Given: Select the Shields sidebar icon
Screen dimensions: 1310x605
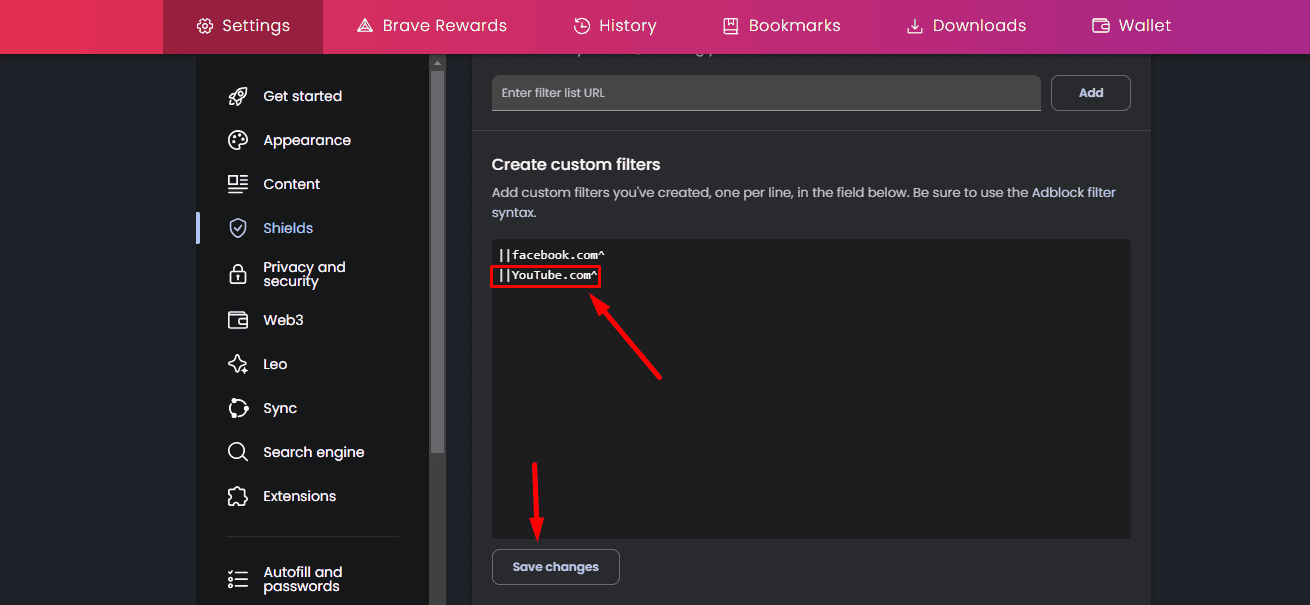Looking at the screenshot, I should coord(237,227).
